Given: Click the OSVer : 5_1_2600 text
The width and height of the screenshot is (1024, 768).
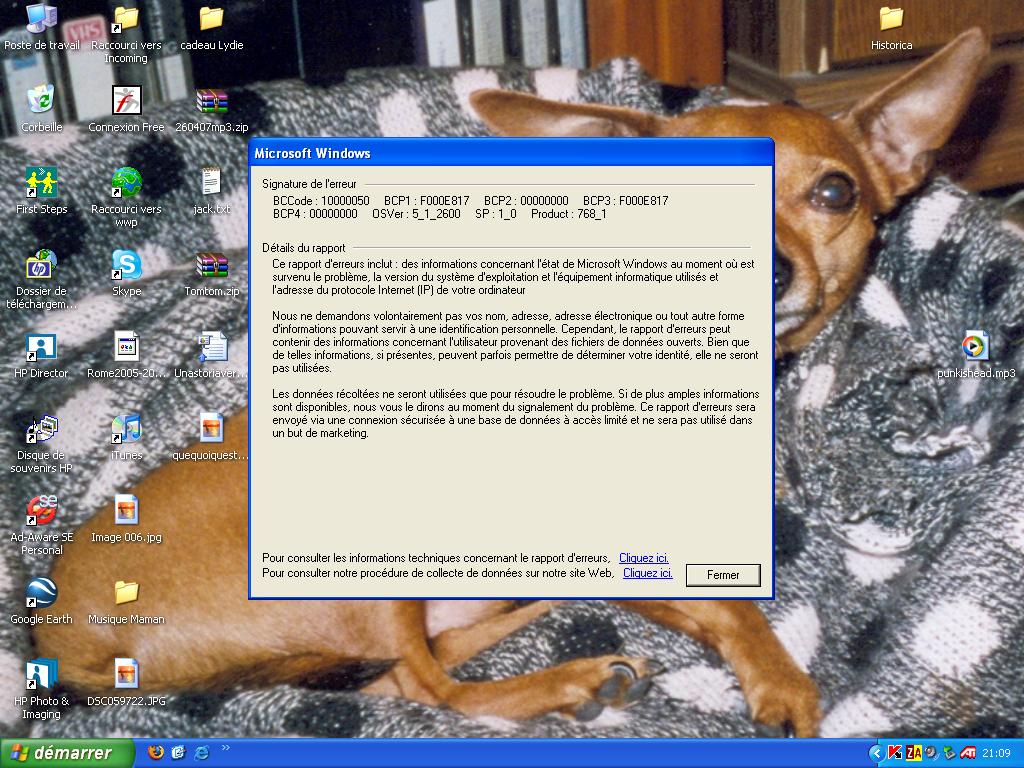Looking at the screenshot, I should 416,214.
